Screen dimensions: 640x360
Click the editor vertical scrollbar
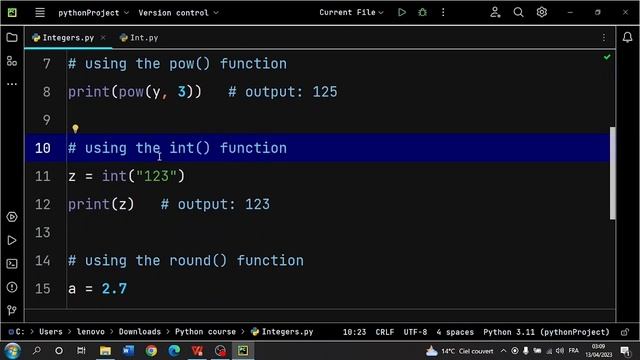pos(612,173)
